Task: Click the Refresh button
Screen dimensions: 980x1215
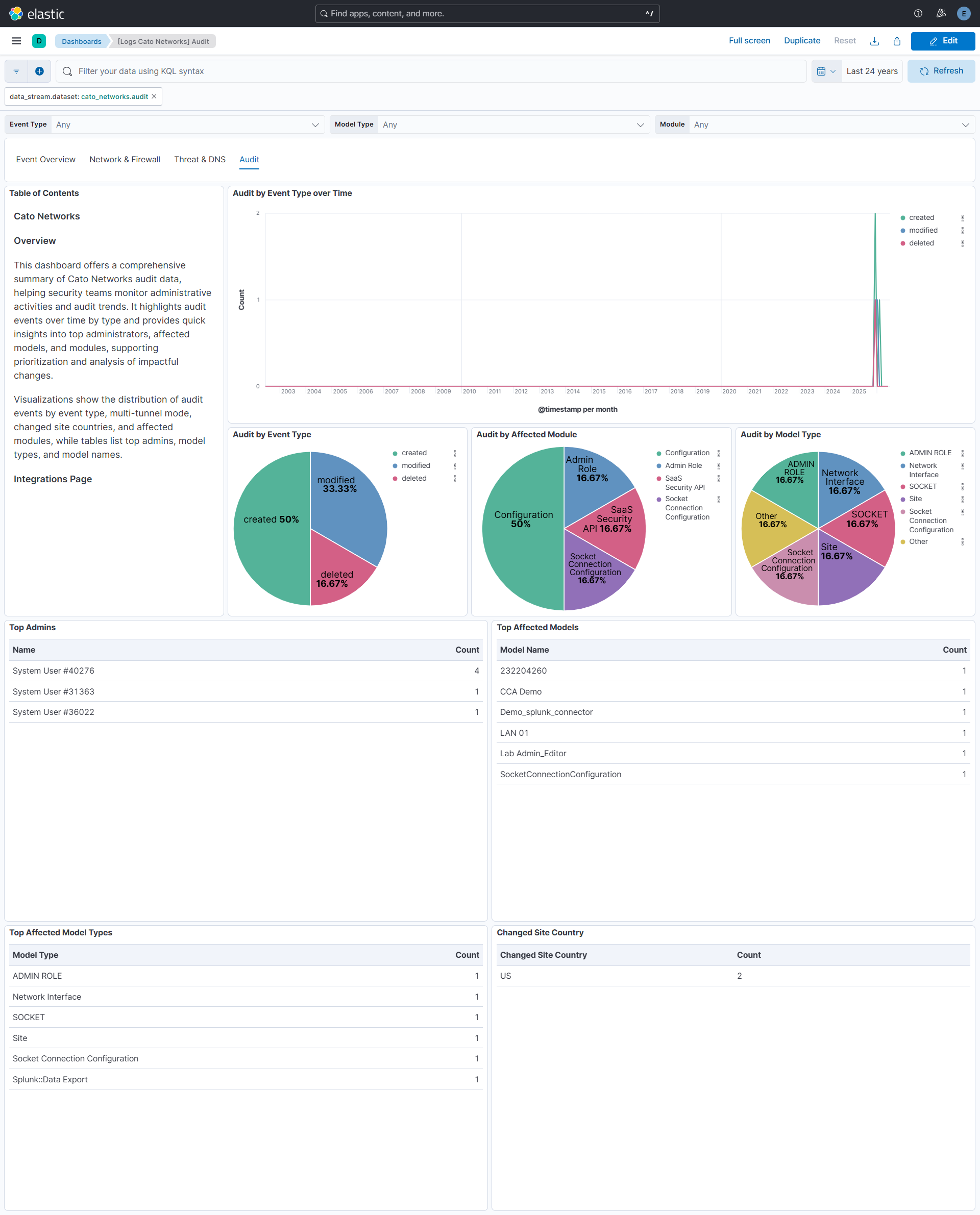Action: pos(941,71)
